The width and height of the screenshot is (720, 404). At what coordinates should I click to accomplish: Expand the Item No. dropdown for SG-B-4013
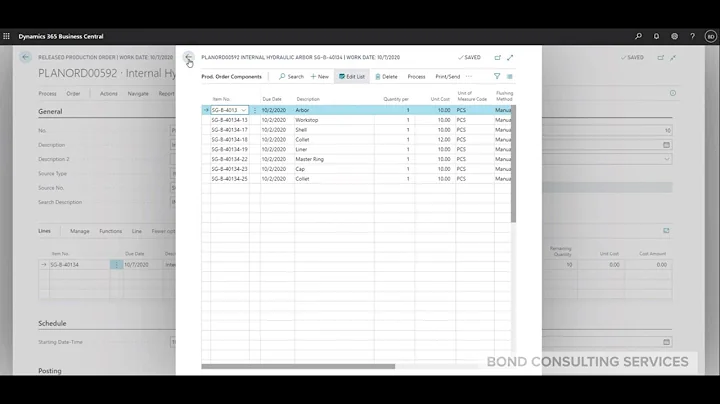[244, 110]
